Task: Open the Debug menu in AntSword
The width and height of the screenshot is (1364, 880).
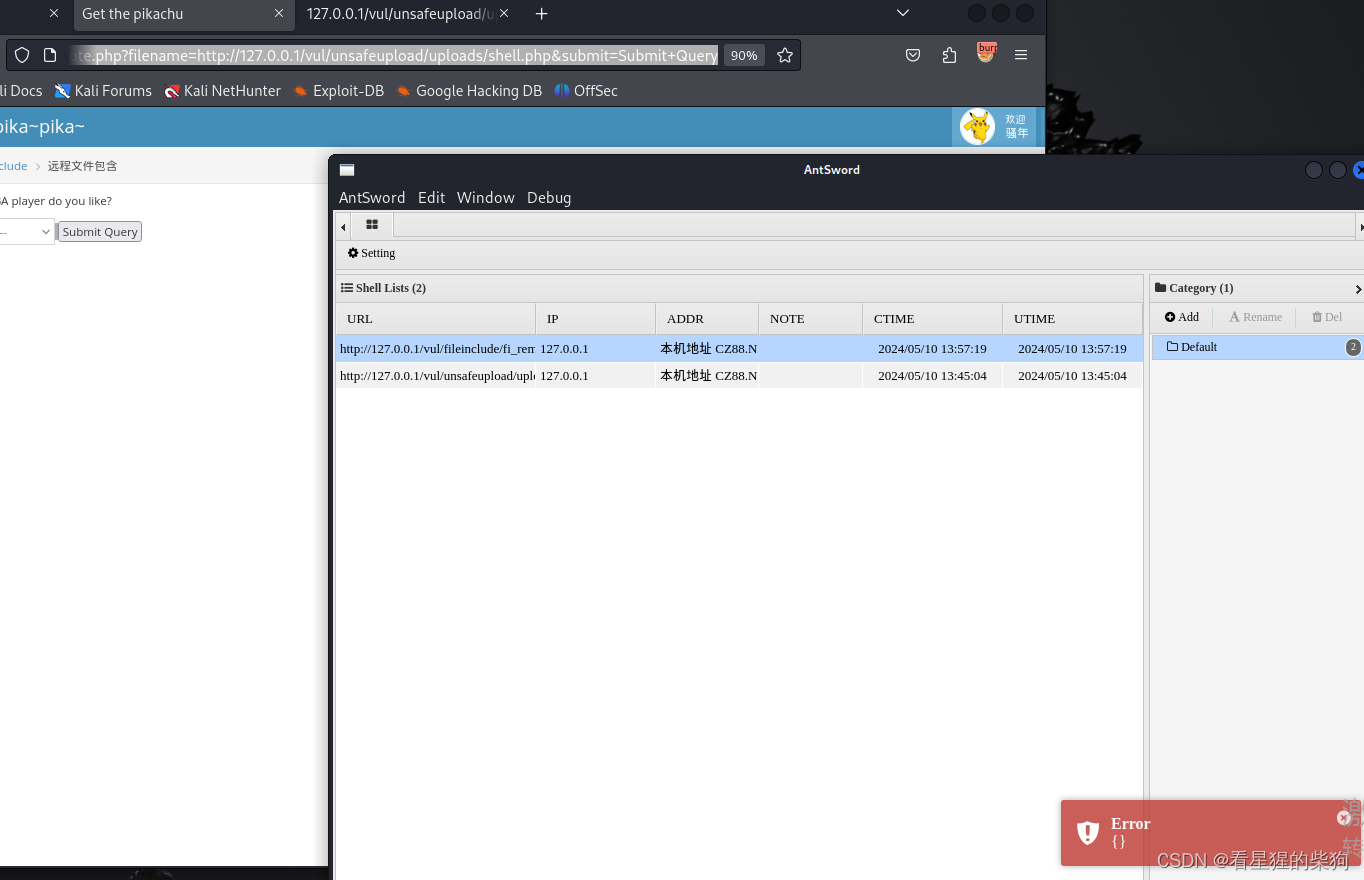Action: click(x=549, y=198)
